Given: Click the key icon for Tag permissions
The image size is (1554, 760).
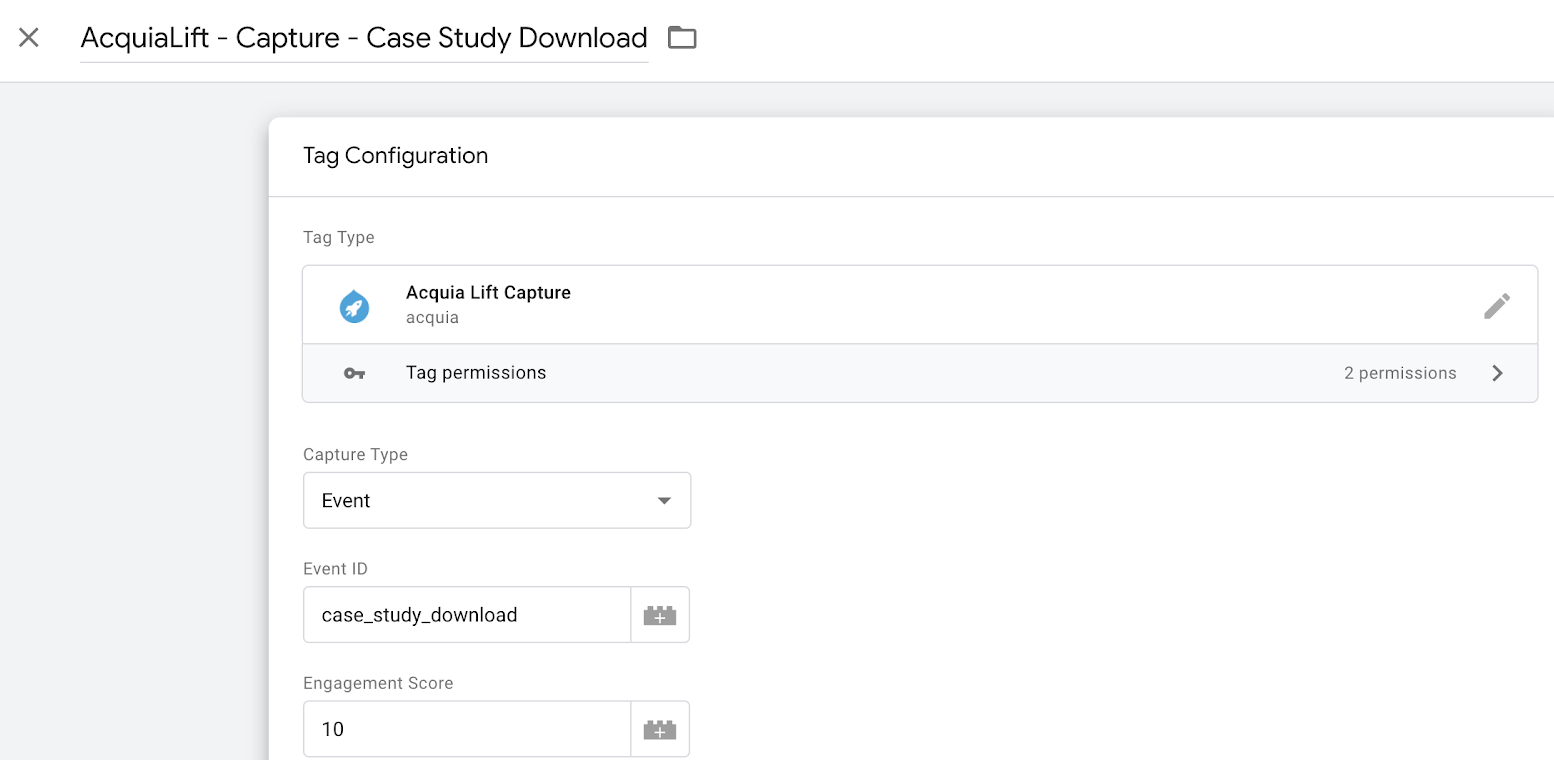Looking at the screenshot, I should [x=354, y=373].
